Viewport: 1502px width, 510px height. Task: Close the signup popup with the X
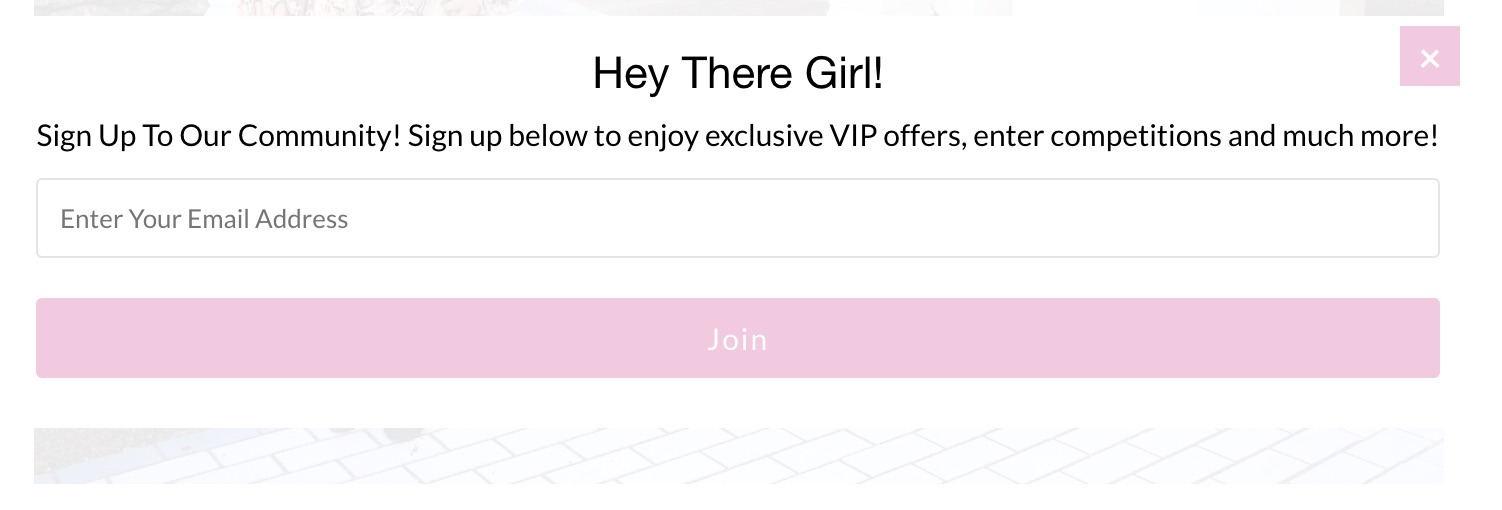[x=1429, y=57]
